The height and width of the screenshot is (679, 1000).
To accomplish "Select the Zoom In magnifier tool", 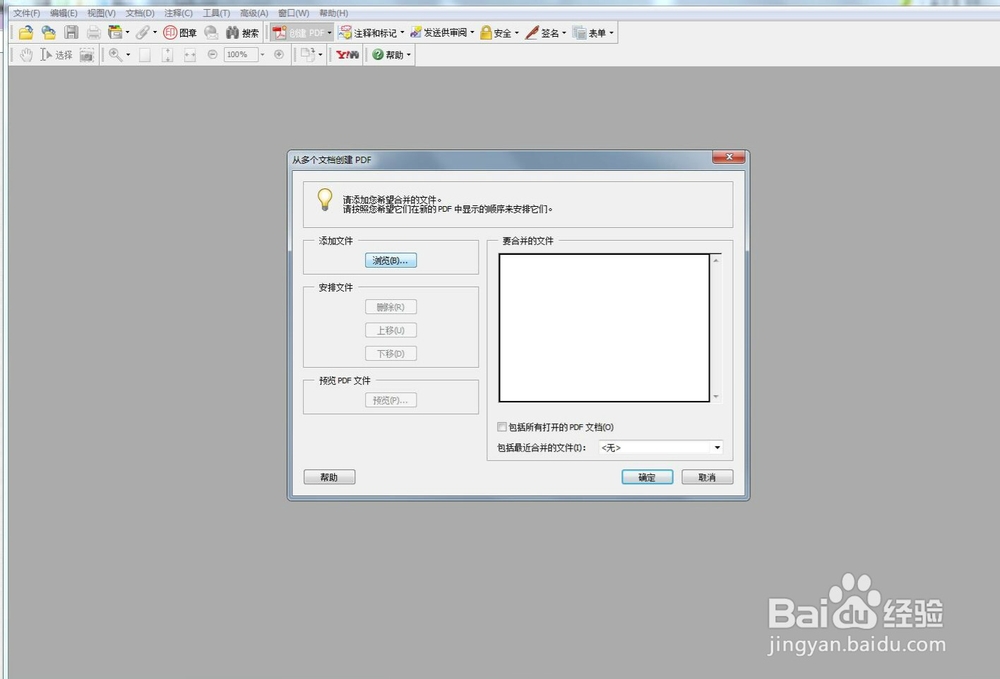I will [115, 55].
